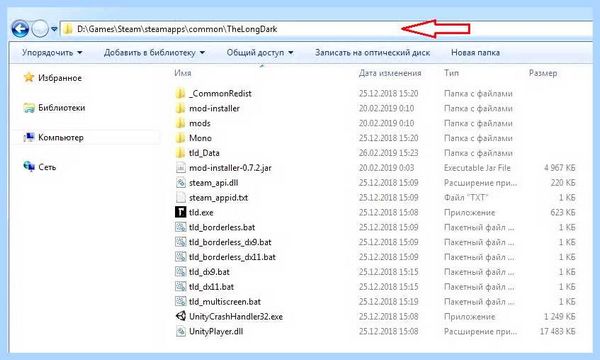Image resolution: width=600 pixels, height=360 pixels.
Task: Click Записать на оптический диск
Action: [x=372, y=52]
